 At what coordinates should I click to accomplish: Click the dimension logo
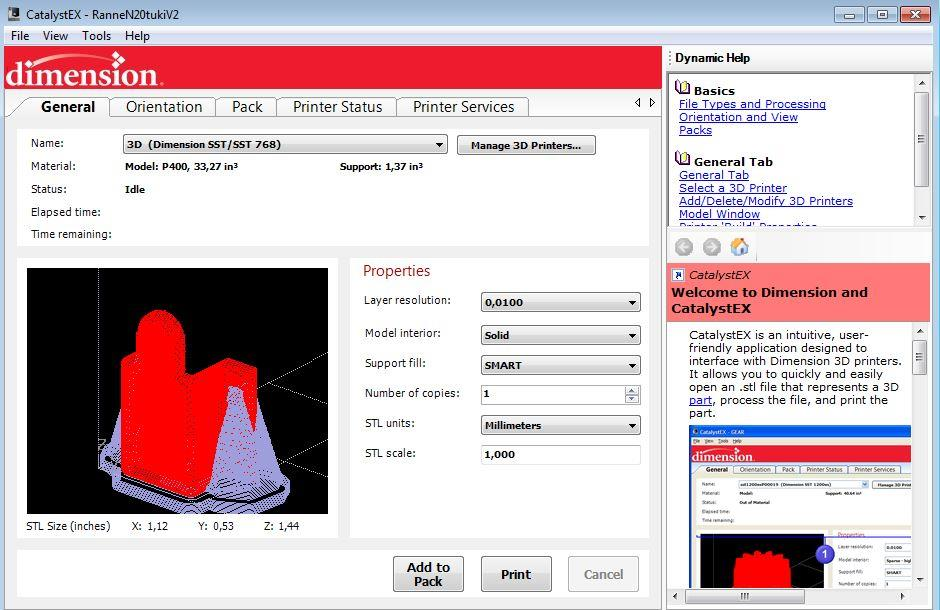coord(82,70)
